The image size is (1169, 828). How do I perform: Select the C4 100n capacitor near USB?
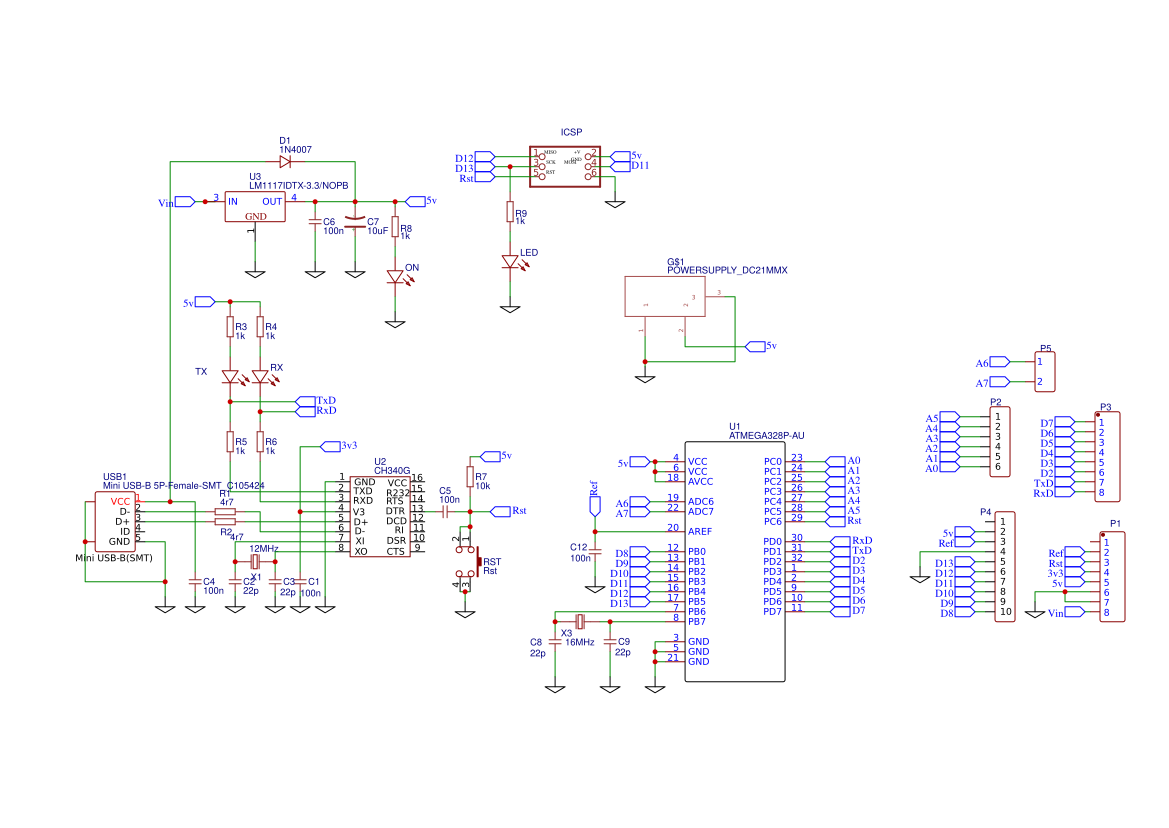[195, 581]
